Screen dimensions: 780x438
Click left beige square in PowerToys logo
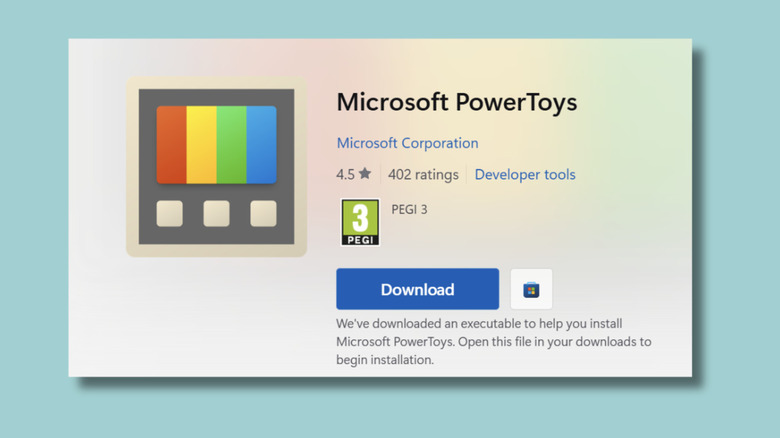click(170, 213)
